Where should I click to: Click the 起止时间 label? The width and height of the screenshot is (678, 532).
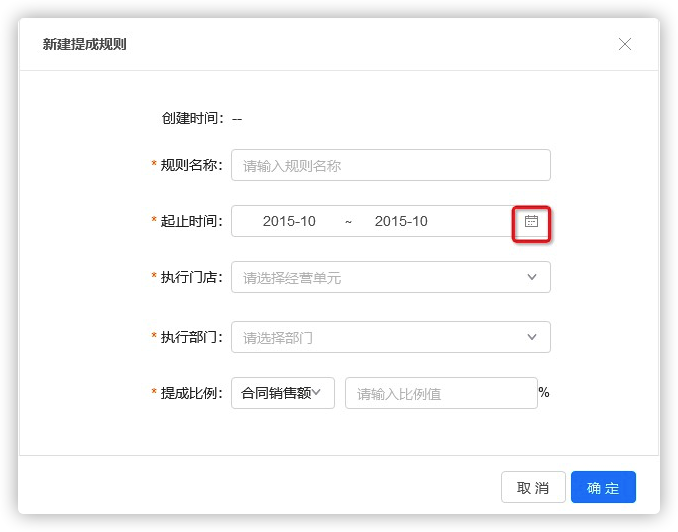pos(192,221)
